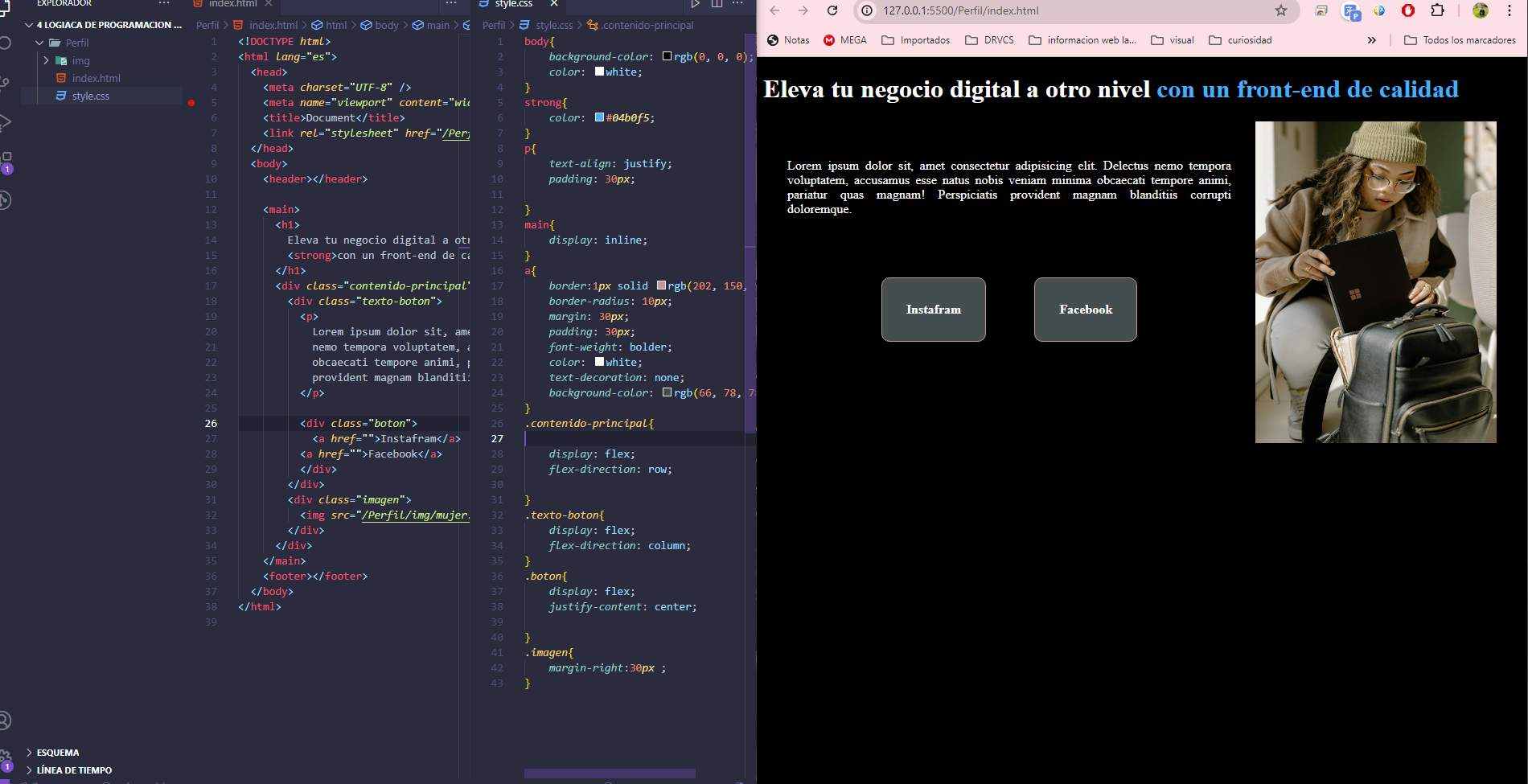Click the rgb(66, 78 background swatch
Image resolution: width=1528 pixels, height=784 pixels.
[x=667, y=392]
